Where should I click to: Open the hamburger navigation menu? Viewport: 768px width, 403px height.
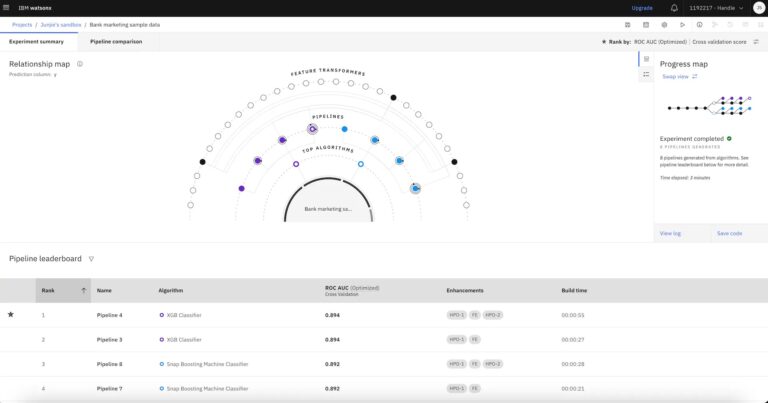coord(6,8)
